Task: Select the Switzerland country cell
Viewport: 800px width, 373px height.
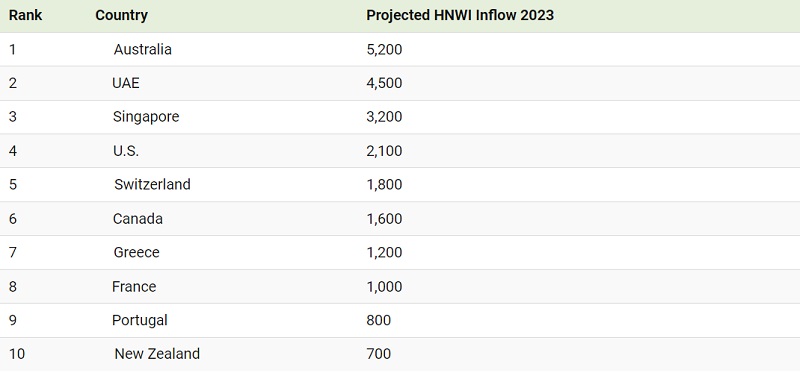Action: pos(152,184)
